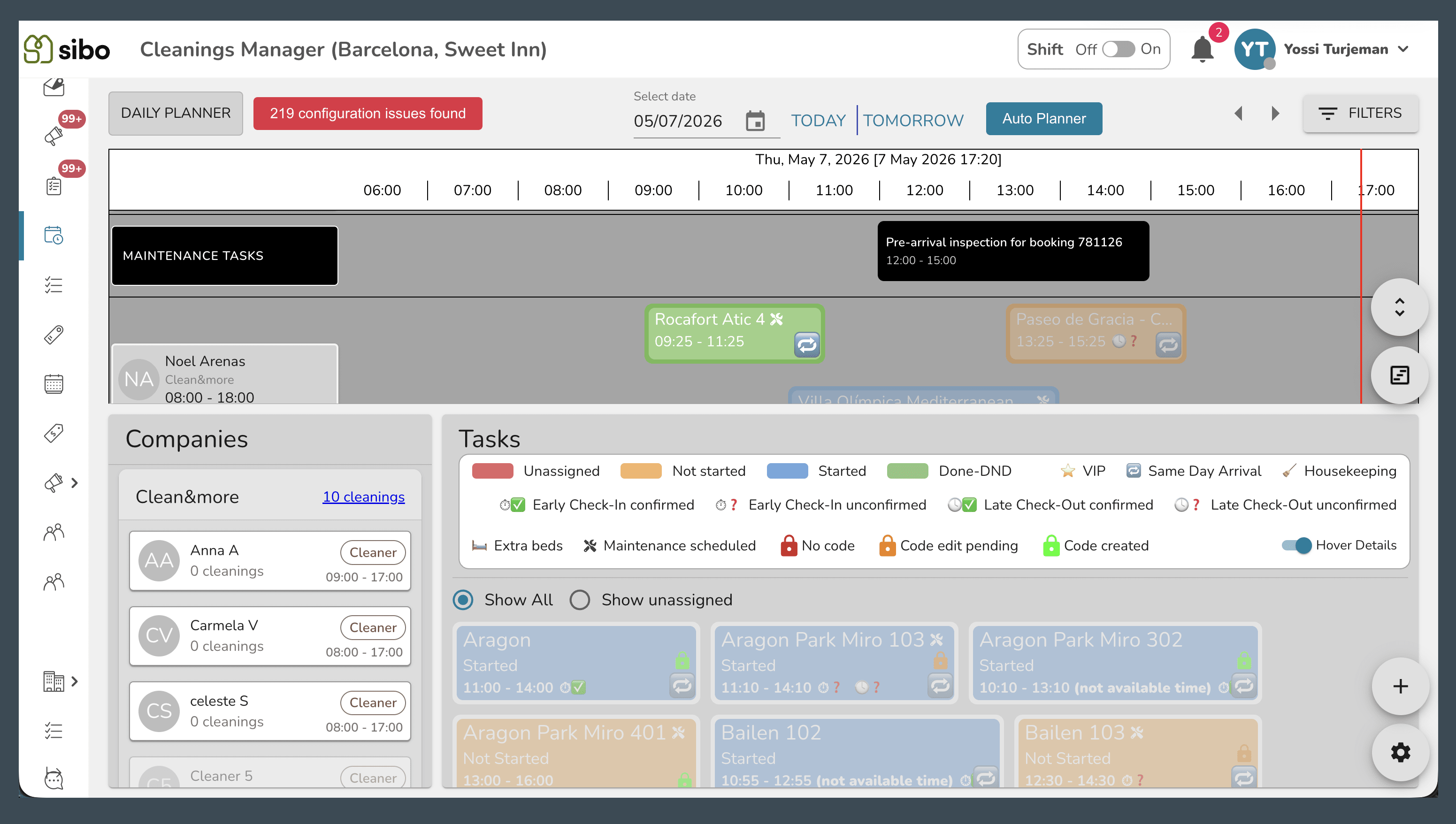
Task: Open the sidebar ticket tag icon below checklist
Action: point(54,335)
